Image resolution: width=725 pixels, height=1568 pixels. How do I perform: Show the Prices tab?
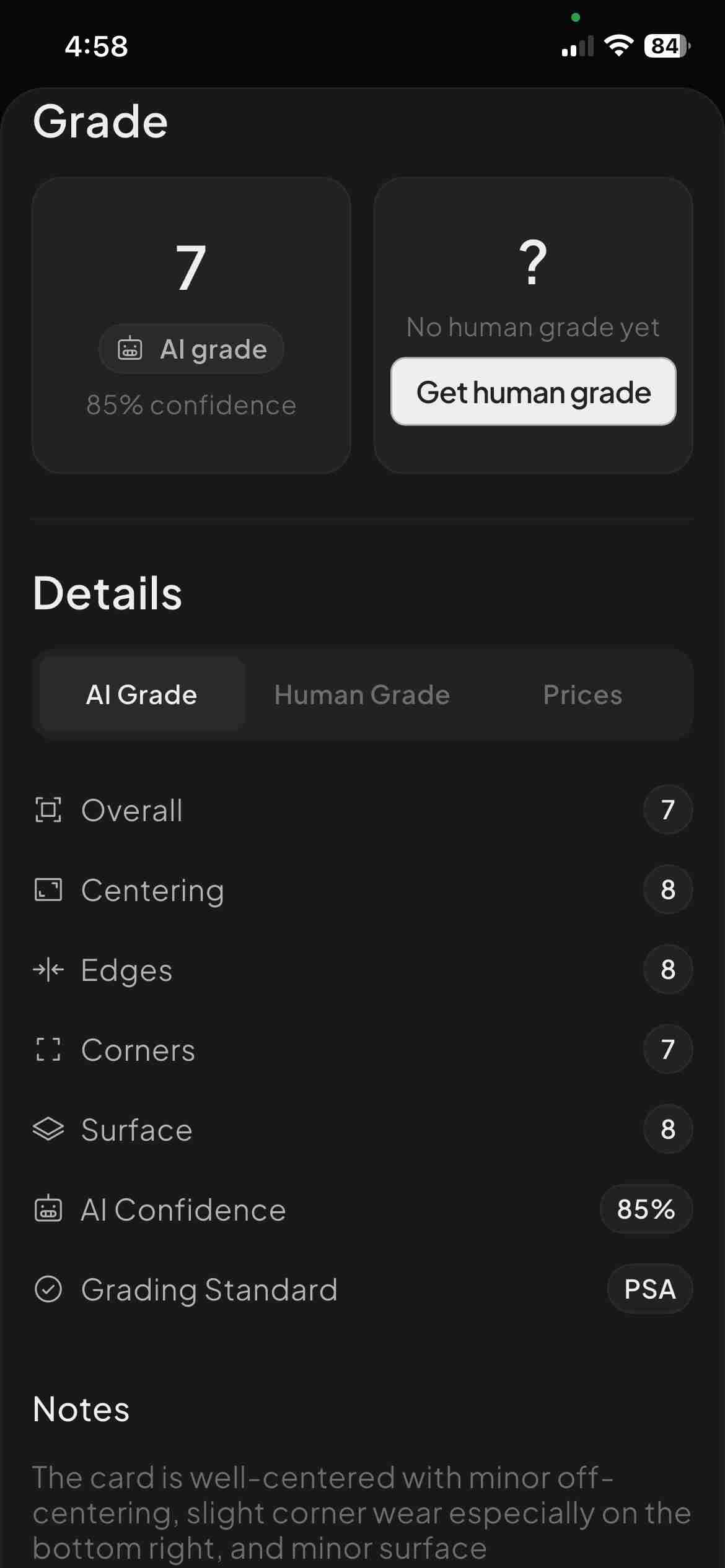click(582, 695)
